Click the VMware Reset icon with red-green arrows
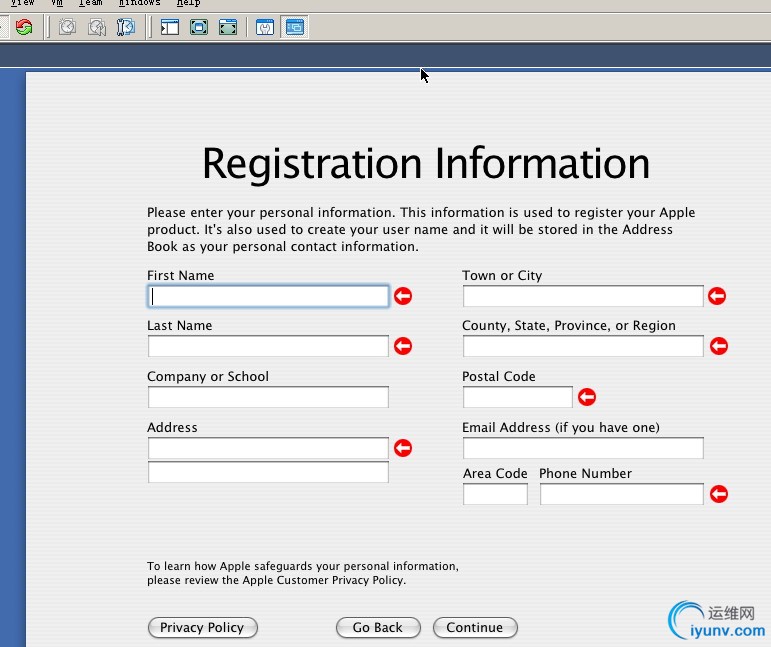Screen dimensions: 771x647 coord(24,27)
